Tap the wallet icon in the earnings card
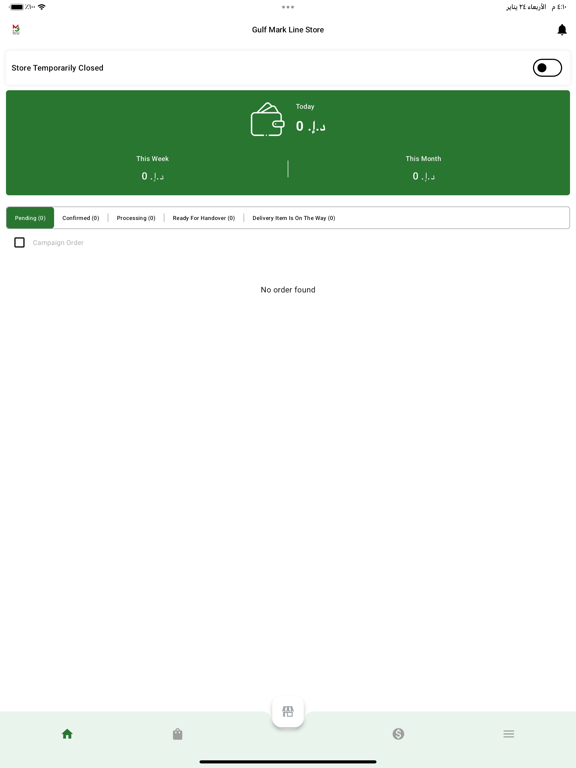This screenshot has width=576, height=768. click(267, 120)
